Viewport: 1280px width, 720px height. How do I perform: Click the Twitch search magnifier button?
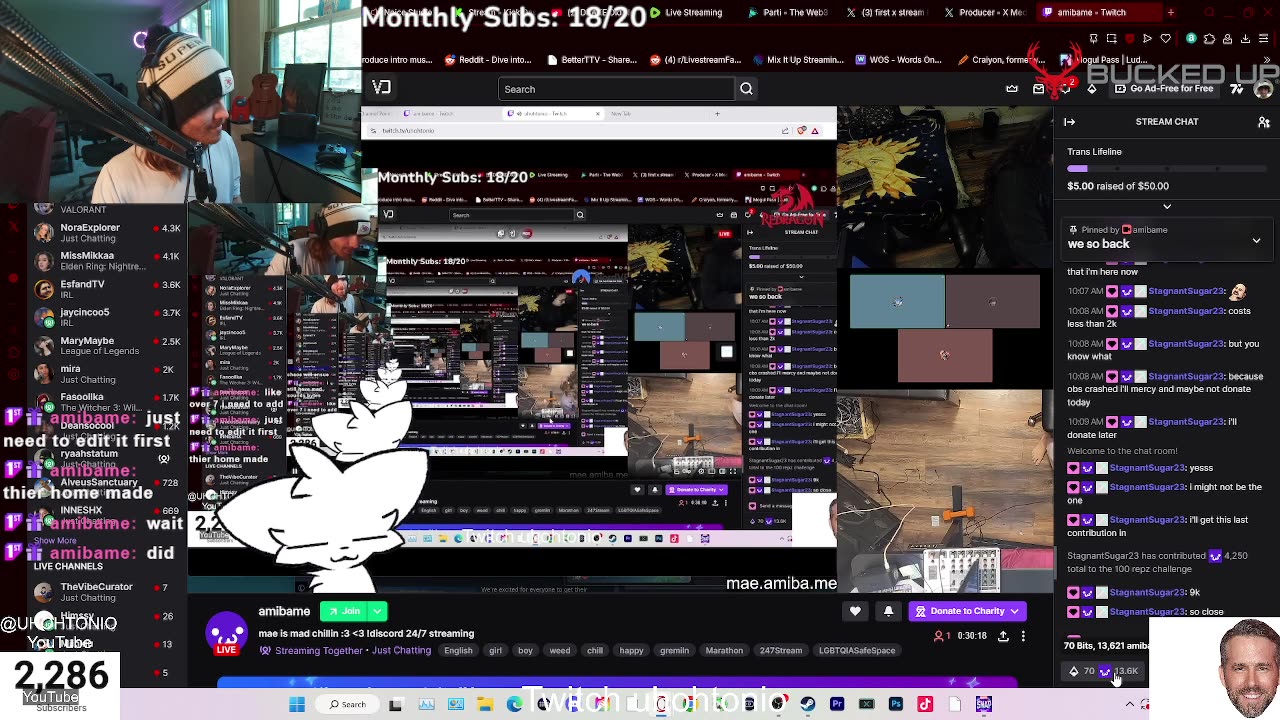click(x=746, y=89)
